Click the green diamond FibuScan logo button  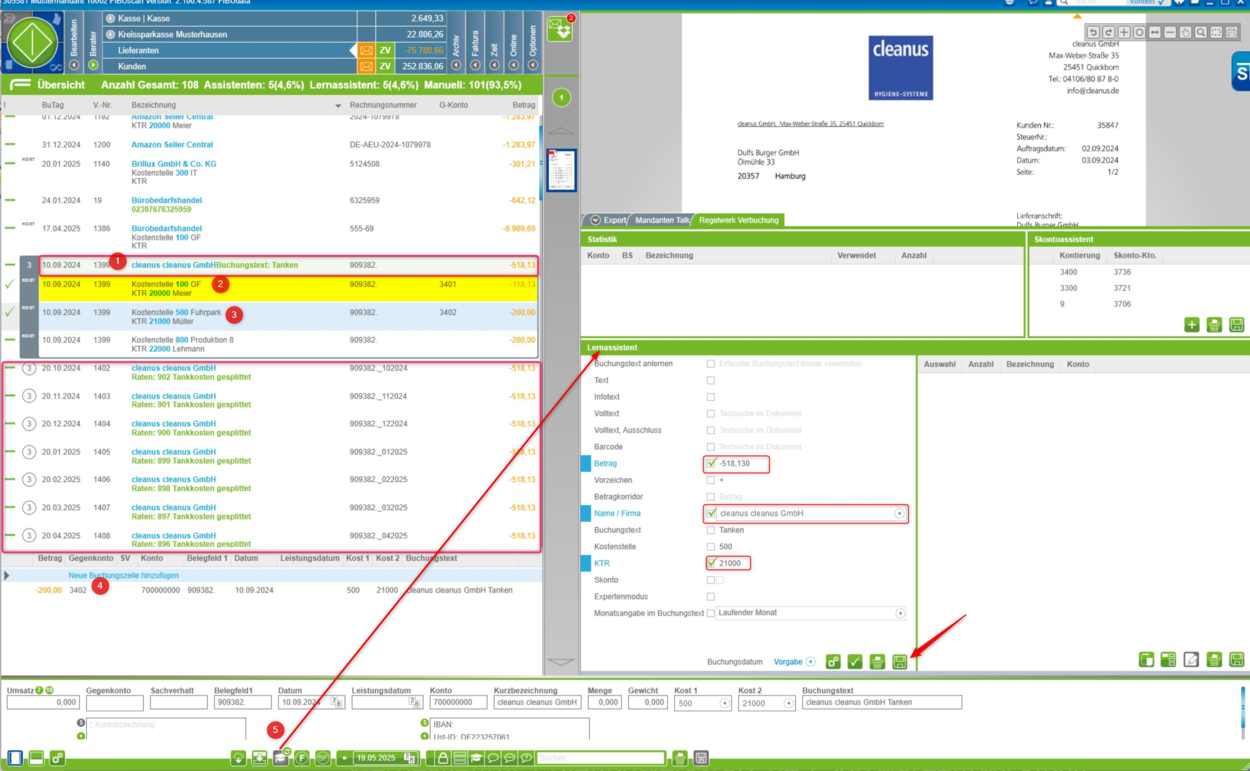[x=34, y=44]
